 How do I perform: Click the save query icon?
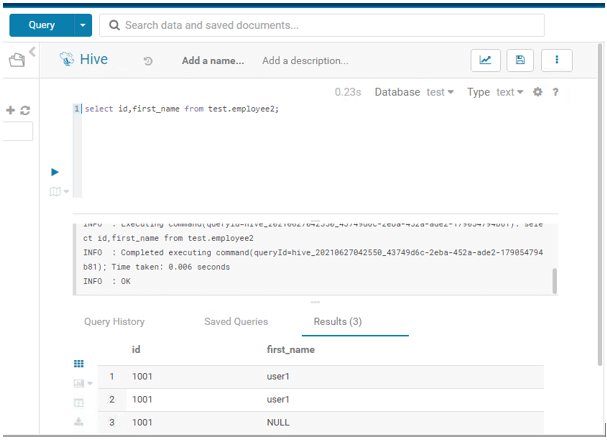520,60
